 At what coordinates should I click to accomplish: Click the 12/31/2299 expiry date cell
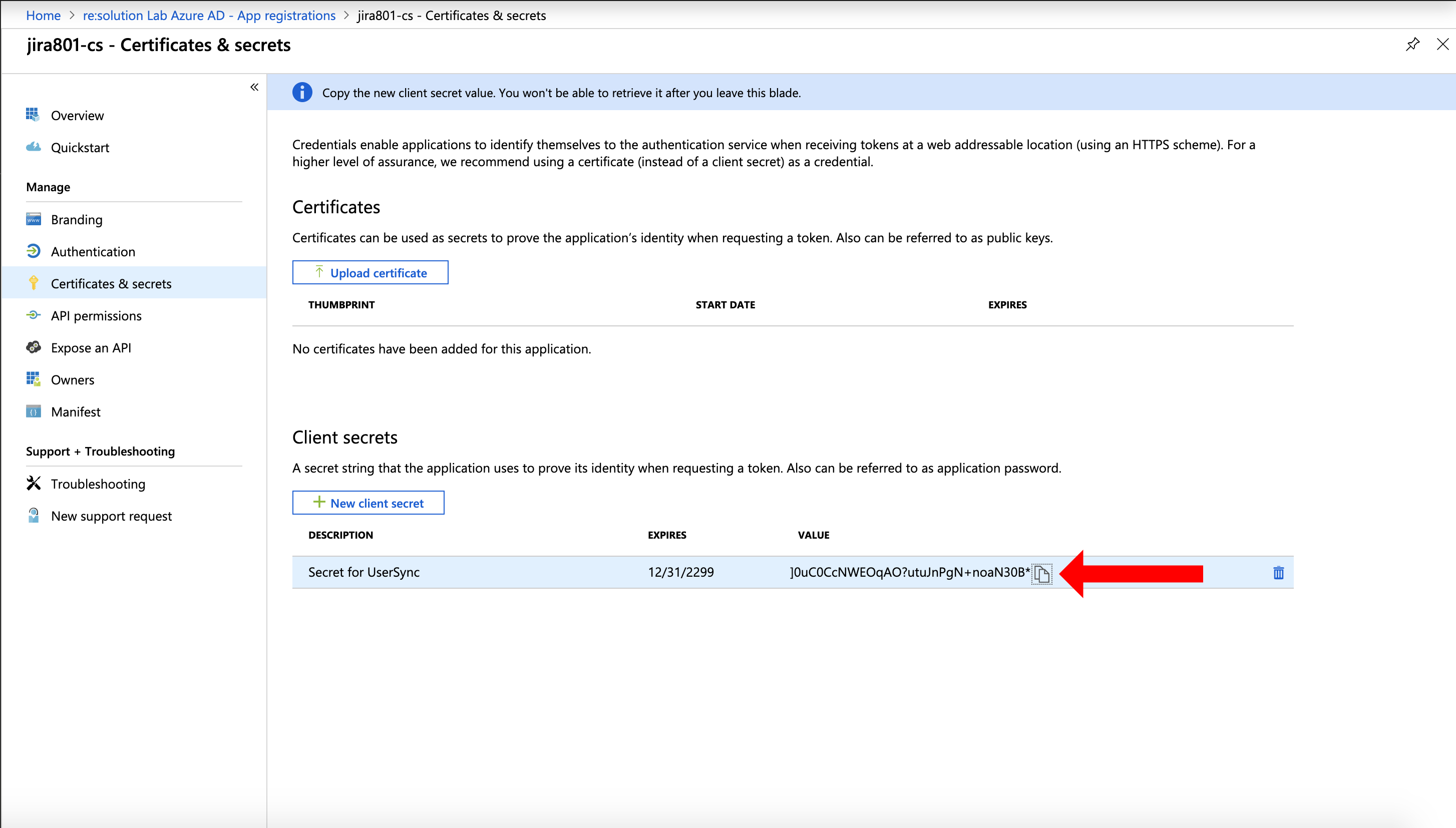[x=681, y=572]
